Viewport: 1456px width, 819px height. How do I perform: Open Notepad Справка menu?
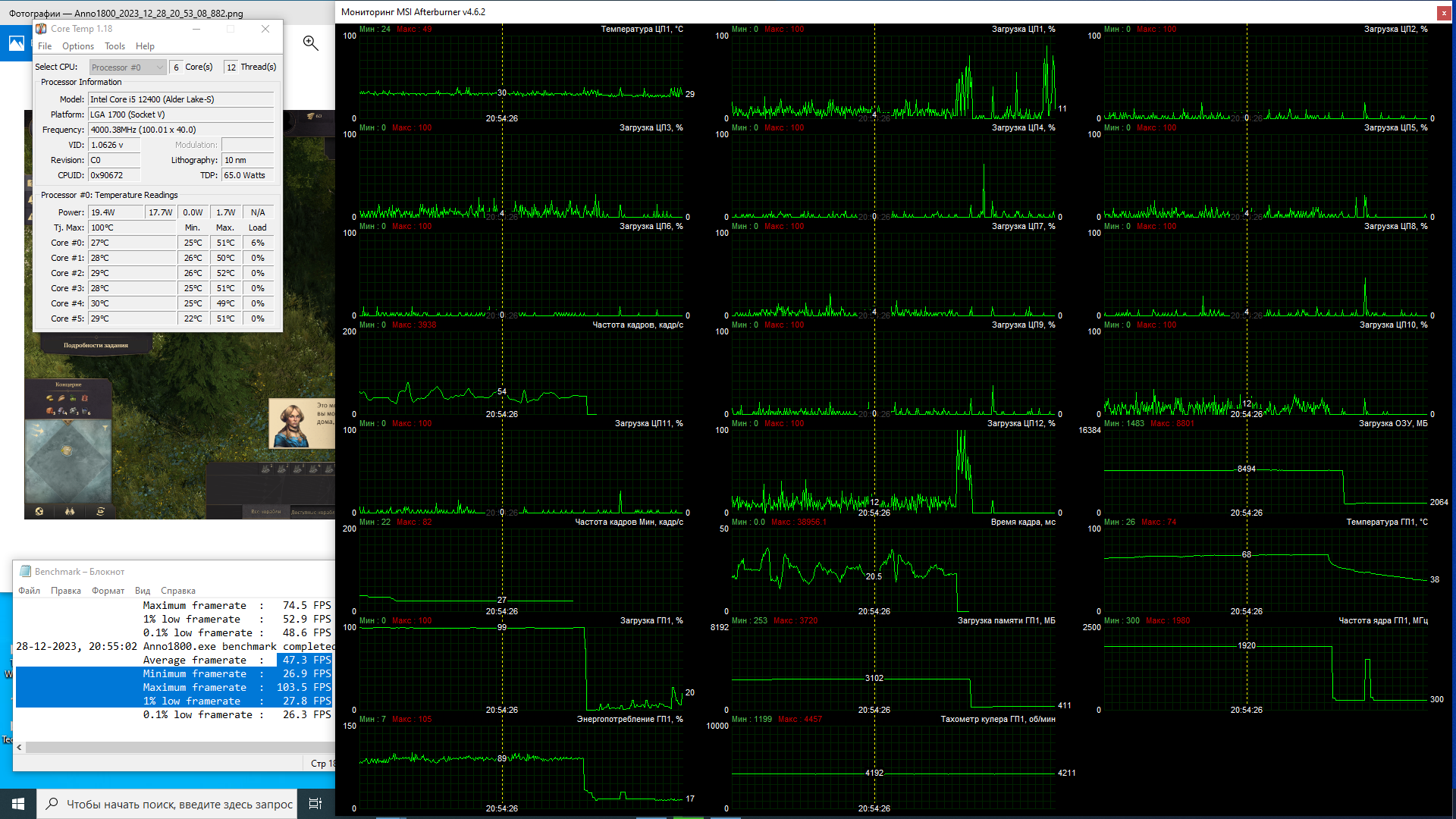pyautogui.click(x=177, y=591)
